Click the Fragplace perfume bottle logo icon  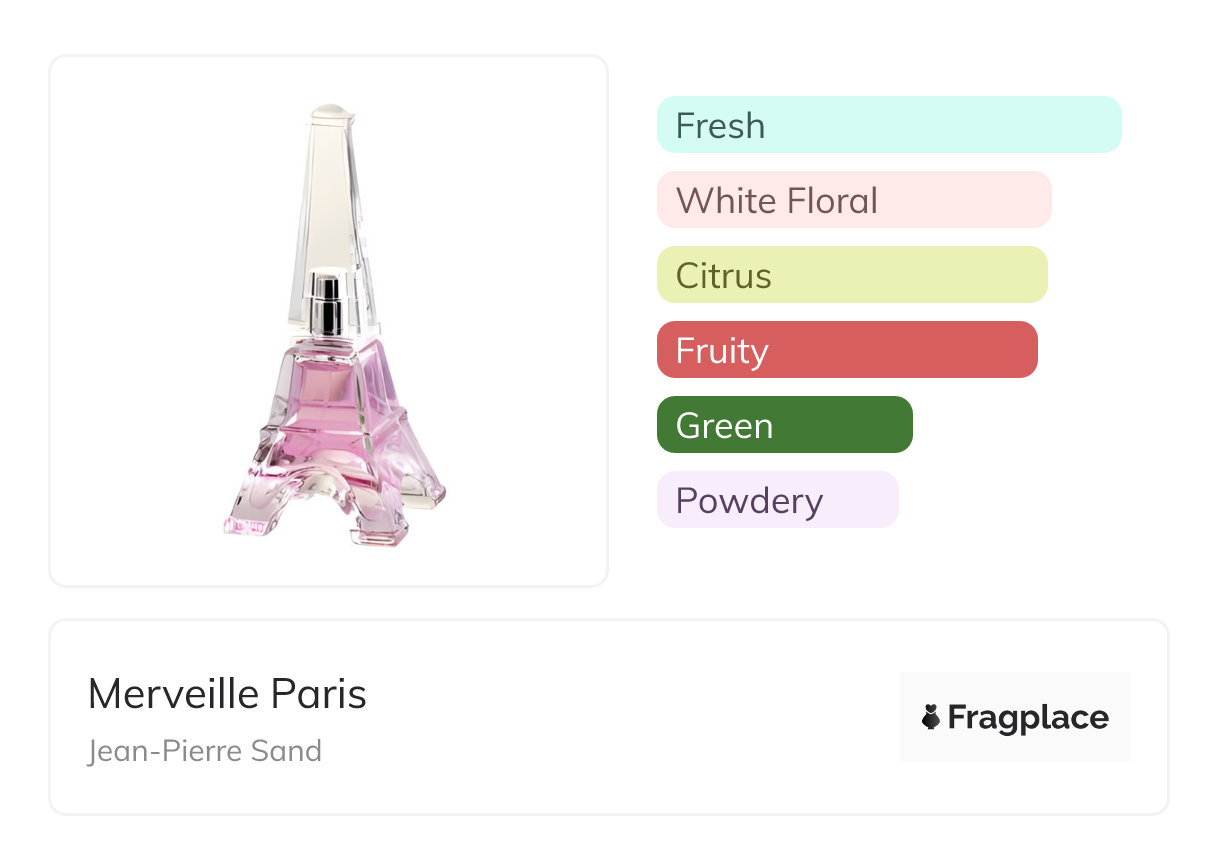click(x=931, y=717)
